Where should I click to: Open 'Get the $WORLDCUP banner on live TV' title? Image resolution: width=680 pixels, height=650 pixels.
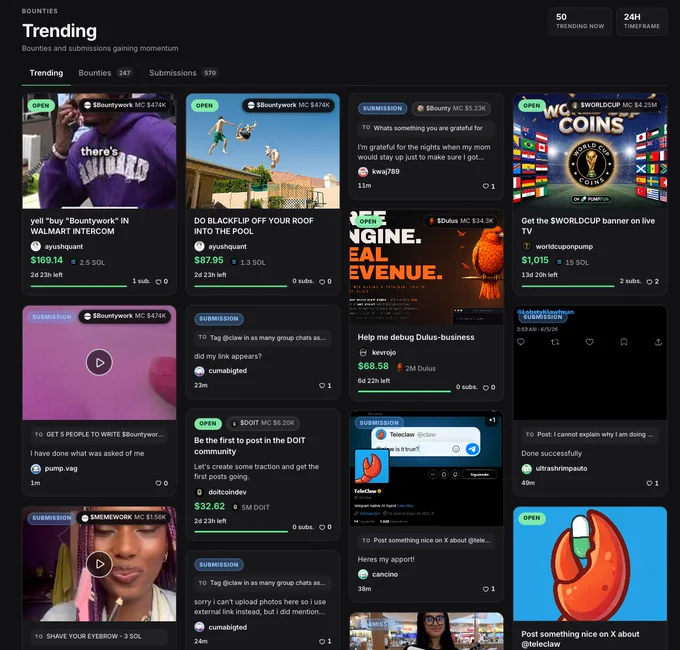coord(588,226)
